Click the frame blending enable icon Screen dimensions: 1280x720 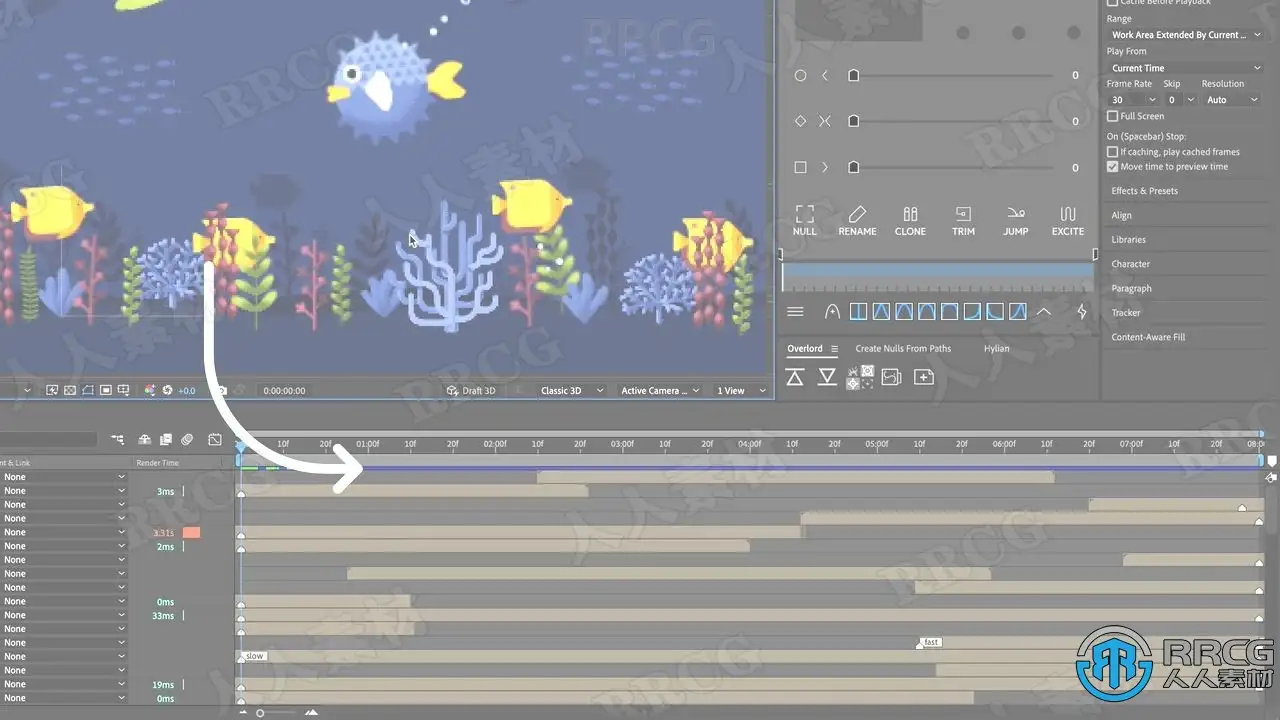[x=165, y=439]
